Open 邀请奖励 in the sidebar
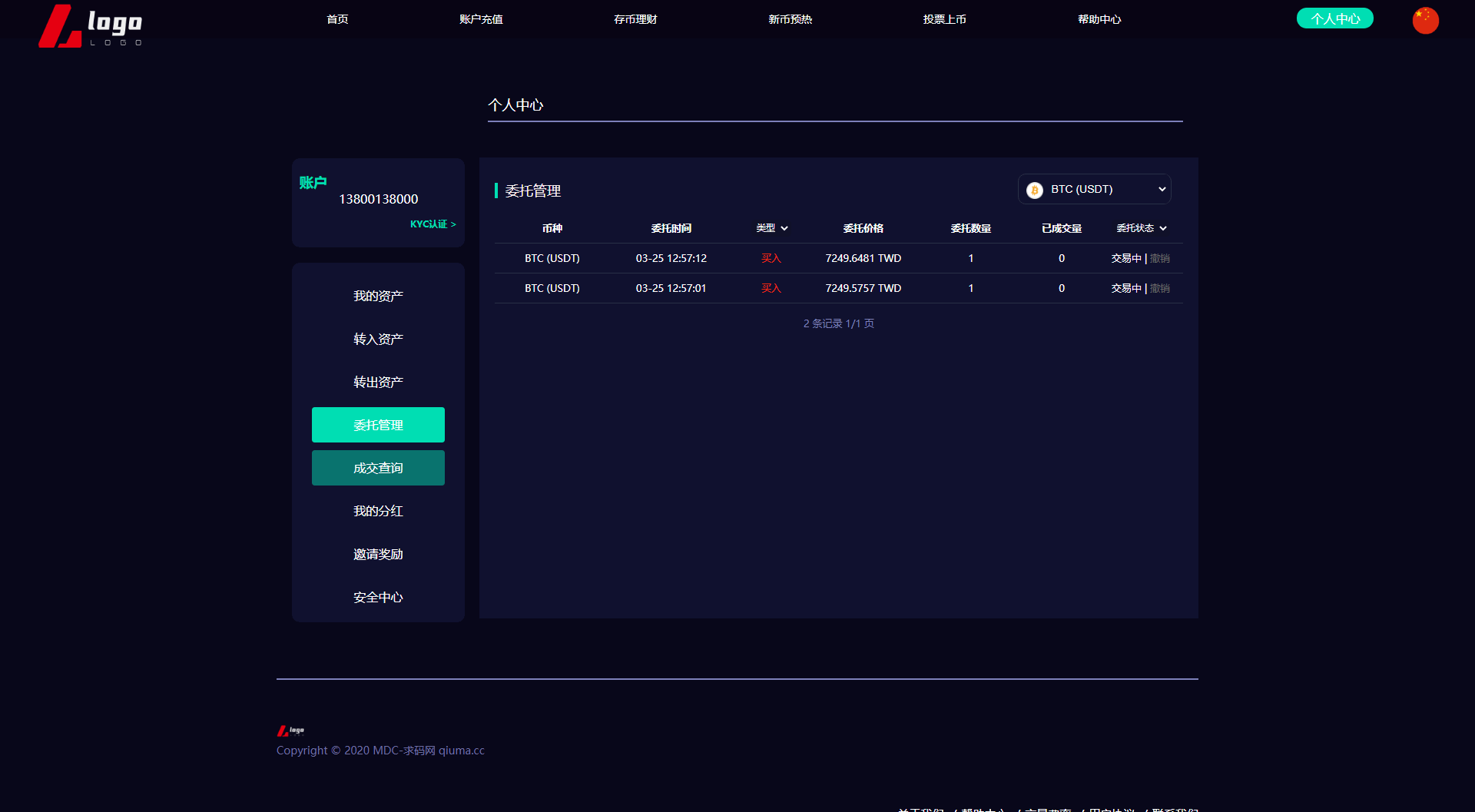Viewport: 1475px width, 812px height. tap(378, 554)
